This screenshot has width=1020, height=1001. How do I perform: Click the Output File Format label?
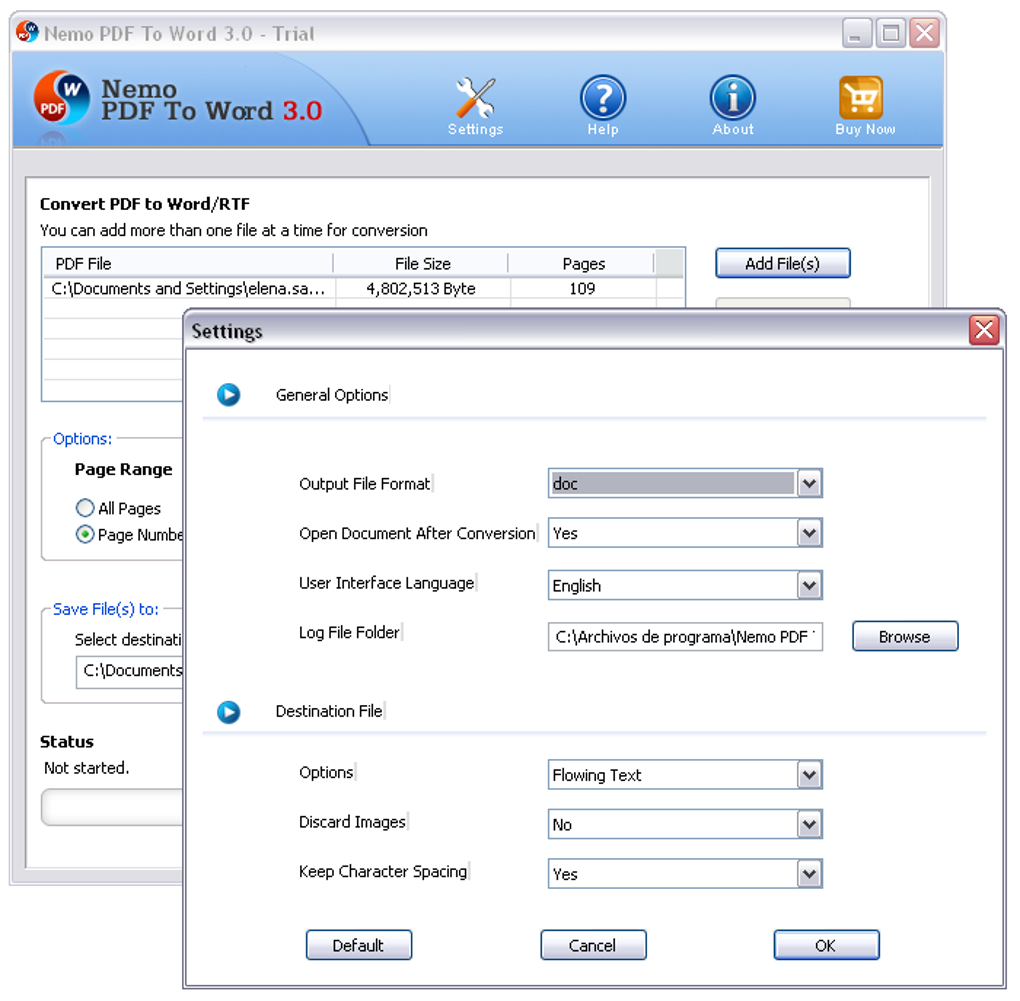click(x=364, y=484)
